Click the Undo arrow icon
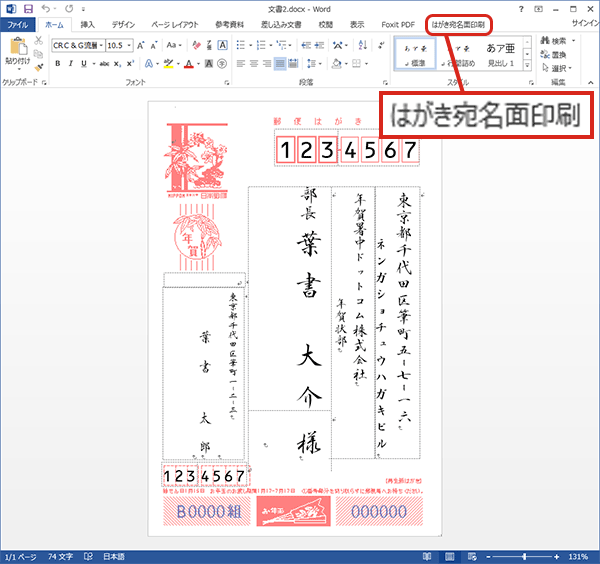The image size is (600, 564). click(46, 8)
